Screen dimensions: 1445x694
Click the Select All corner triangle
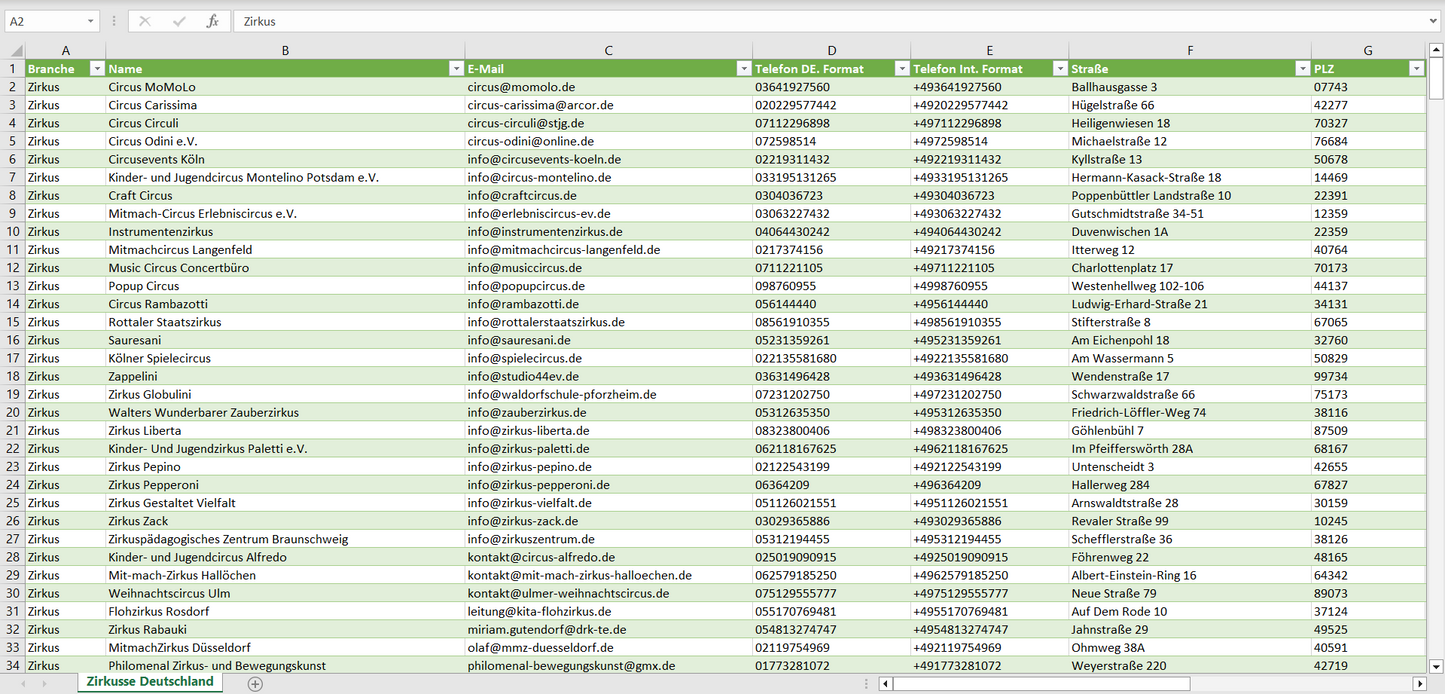point(14,51)
